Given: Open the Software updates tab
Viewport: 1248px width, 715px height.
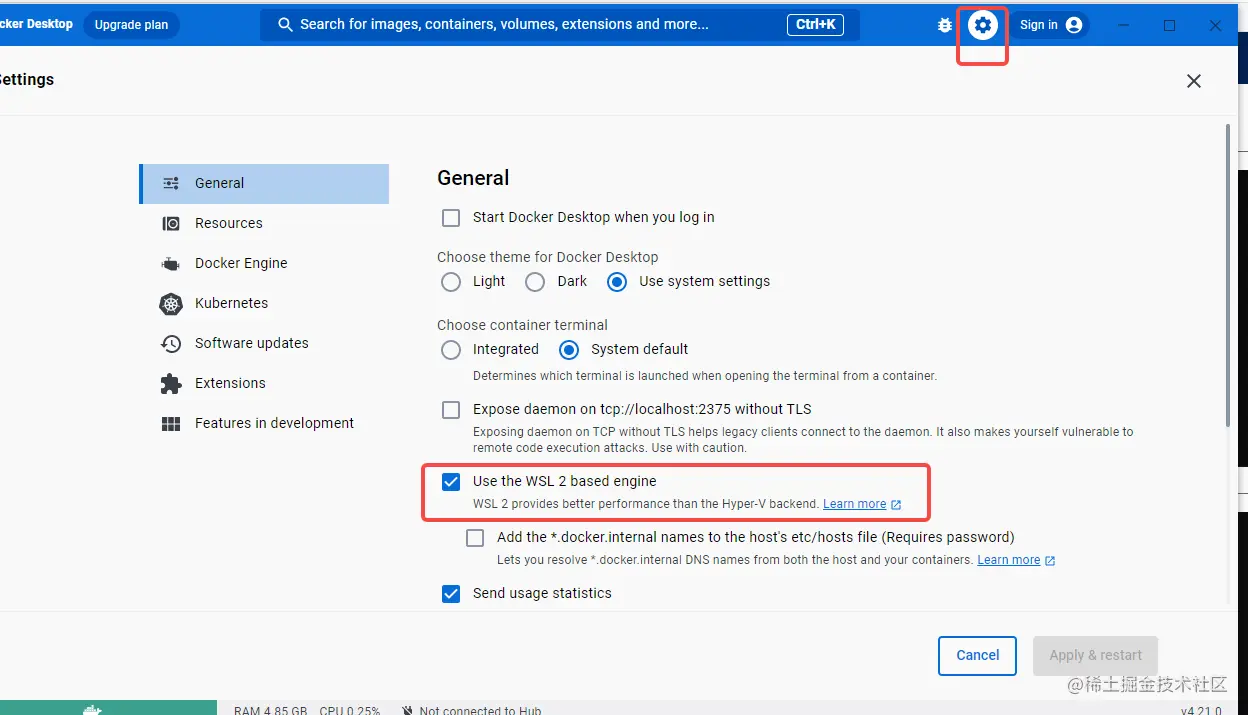Looking at the screenshot, I should 265,343.
